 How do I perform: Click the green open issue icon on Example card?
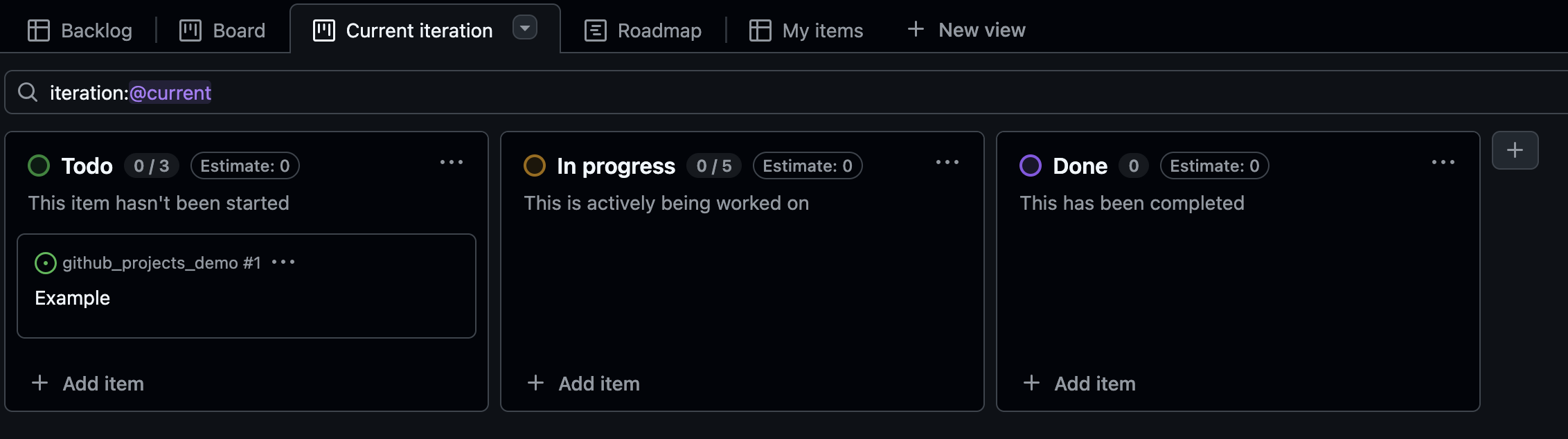point(44,262)
